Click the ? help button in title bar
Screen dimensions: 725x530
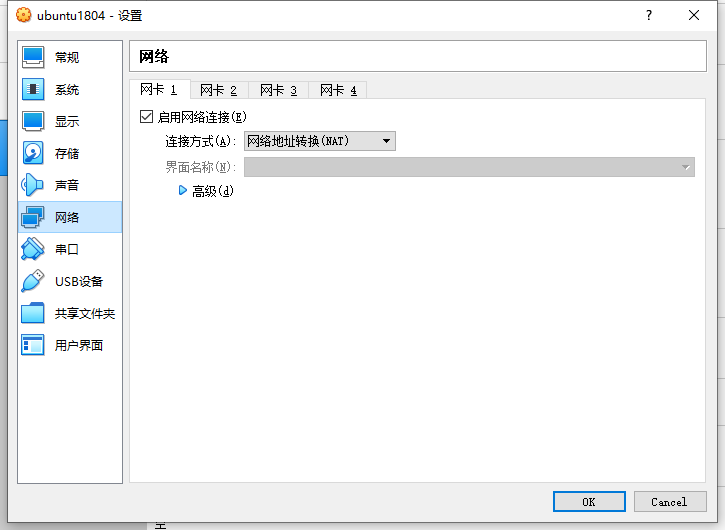649,15
